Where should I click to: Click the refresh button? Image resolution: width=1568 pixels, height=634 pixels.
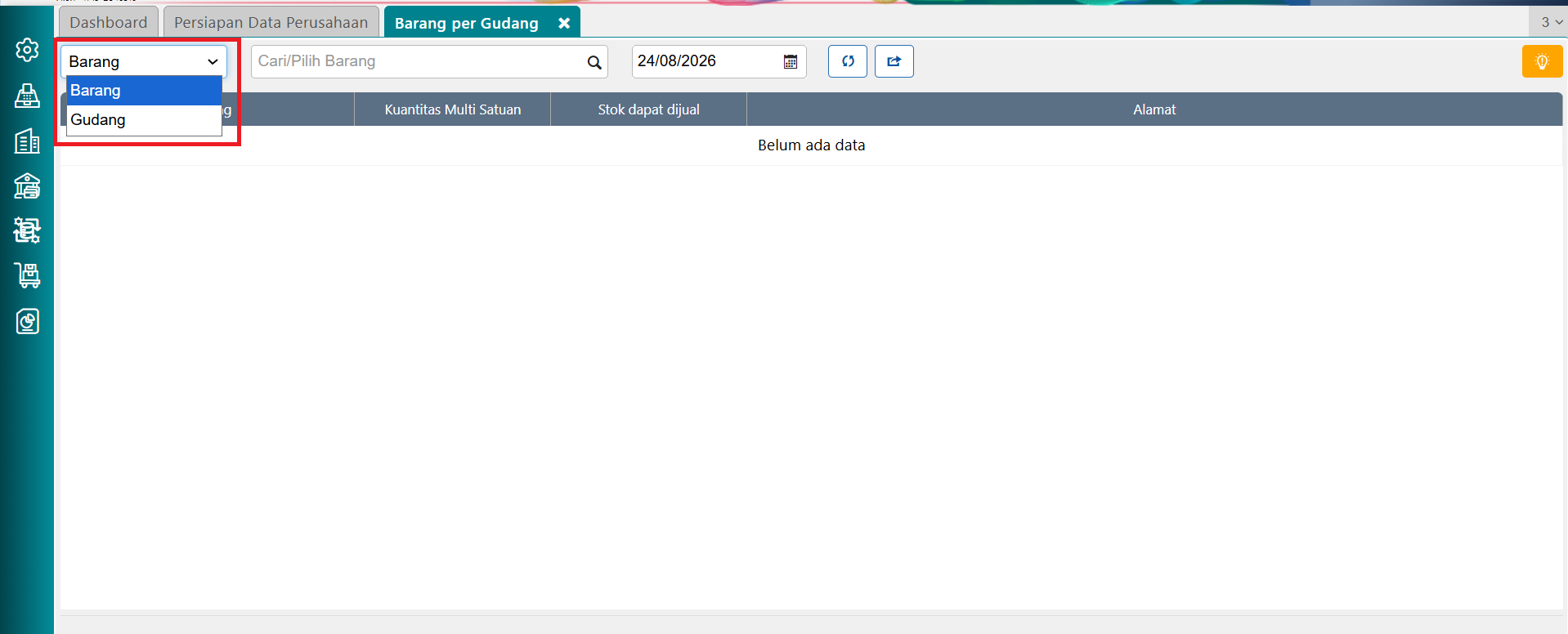(848, 61)
